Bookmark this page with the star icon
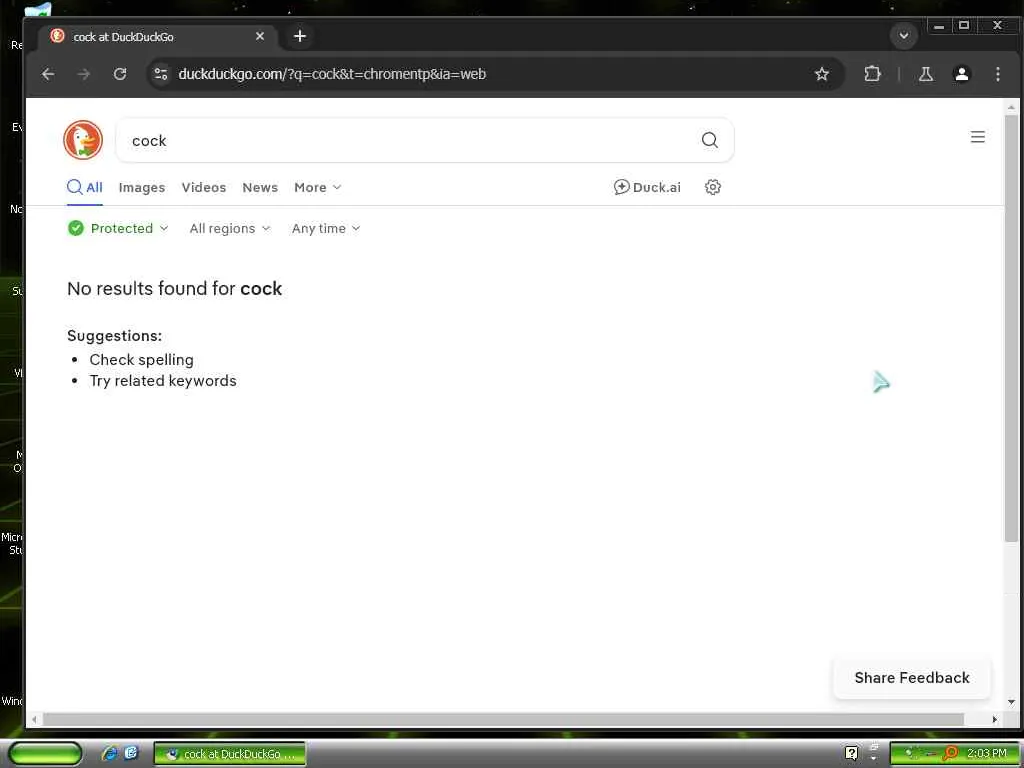The height and width of the screenshot is (768, 1024). coord(822,74)
